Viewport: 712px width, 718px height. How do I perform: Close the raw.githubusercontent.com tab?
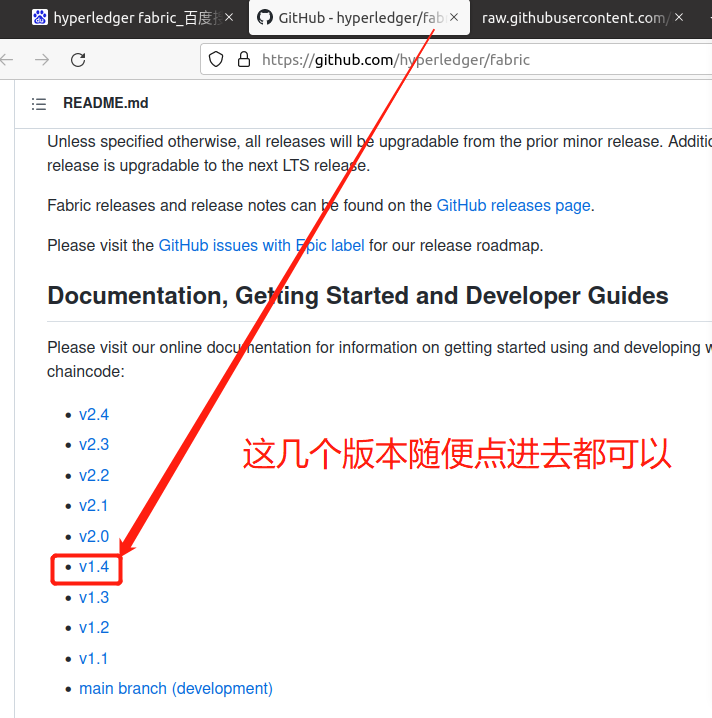click(x=679, y=17)
